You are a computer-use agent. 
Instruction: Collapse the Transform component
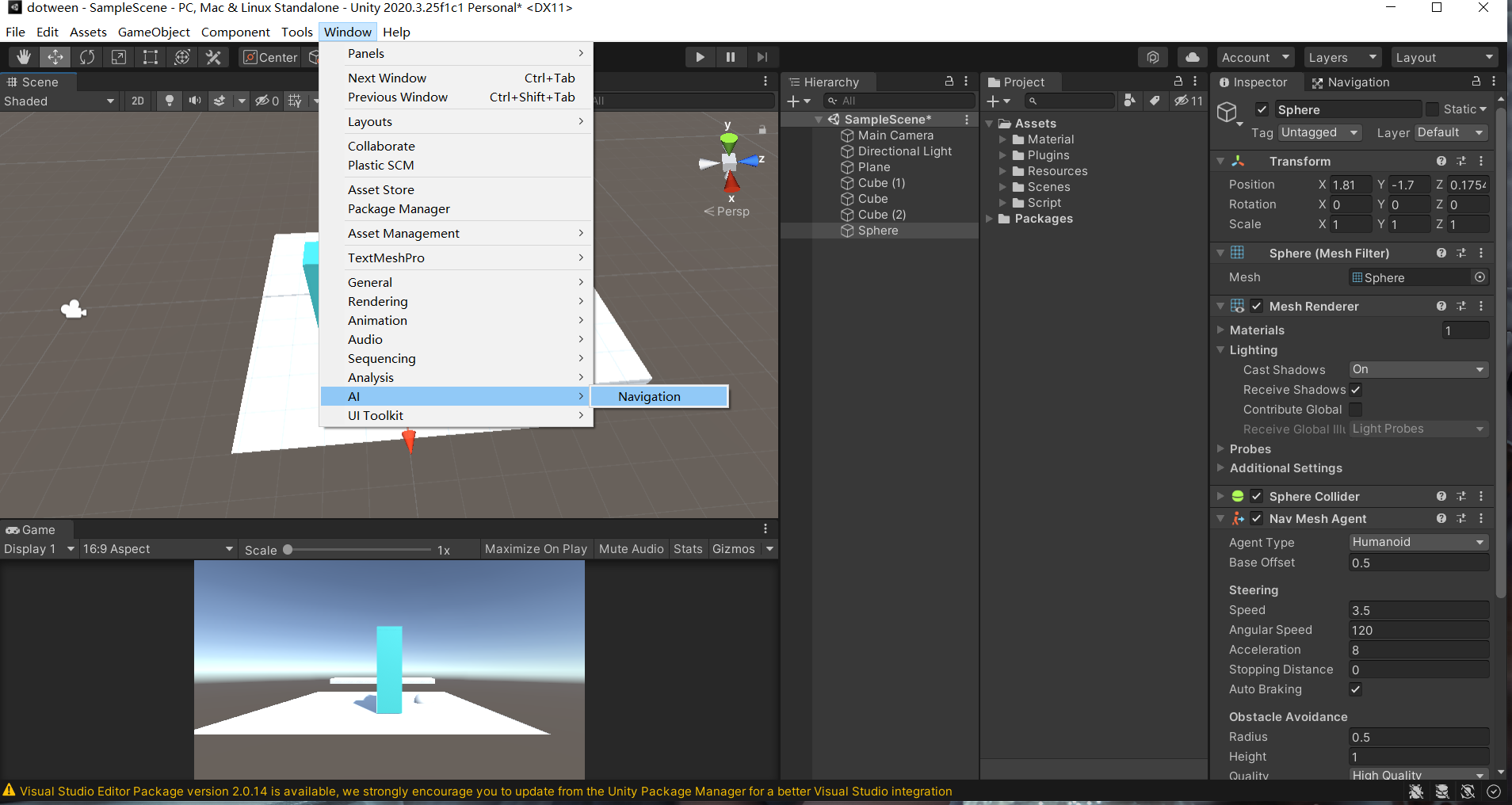(x=1220, y=161)
